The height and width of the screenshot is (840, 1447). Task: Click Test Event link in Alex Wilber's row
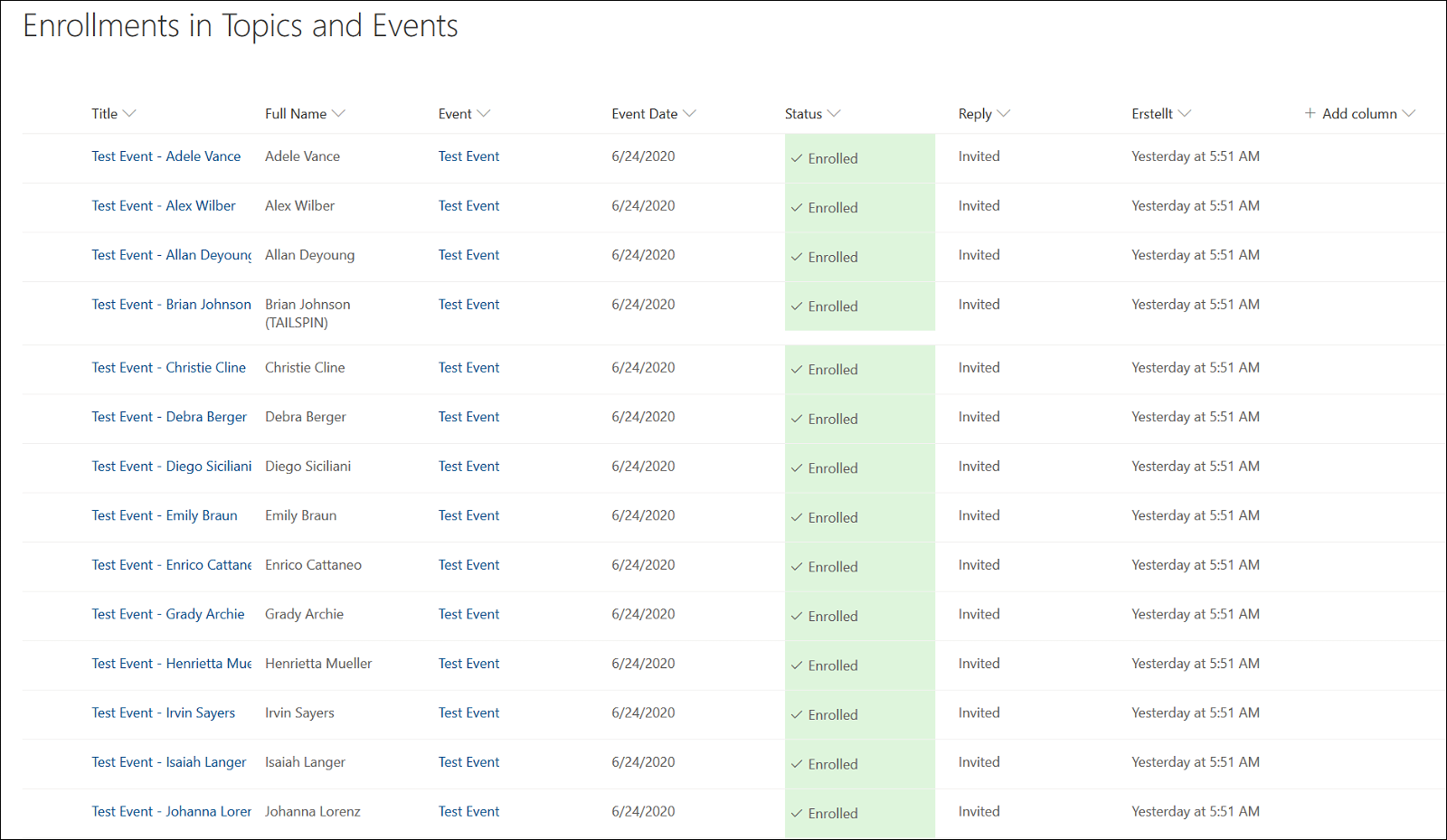[x=468, y=206]
